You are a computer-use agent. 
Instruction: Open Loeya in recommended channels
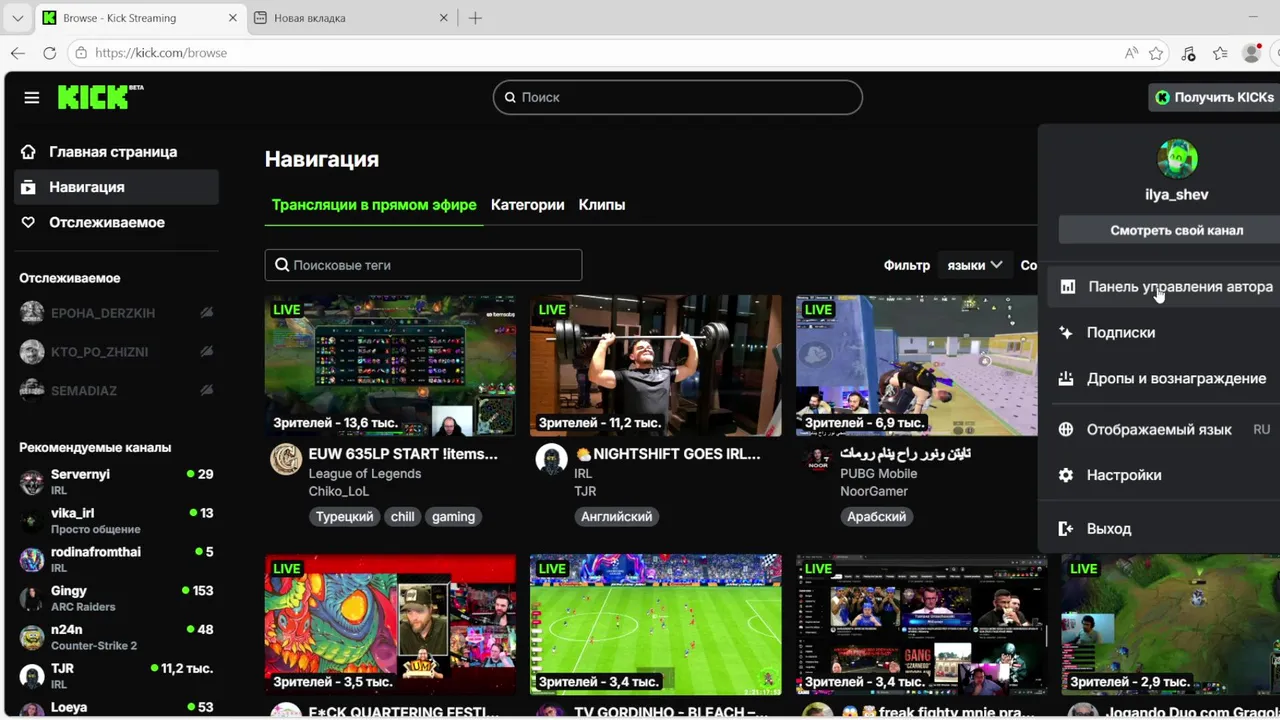[117, 707]
